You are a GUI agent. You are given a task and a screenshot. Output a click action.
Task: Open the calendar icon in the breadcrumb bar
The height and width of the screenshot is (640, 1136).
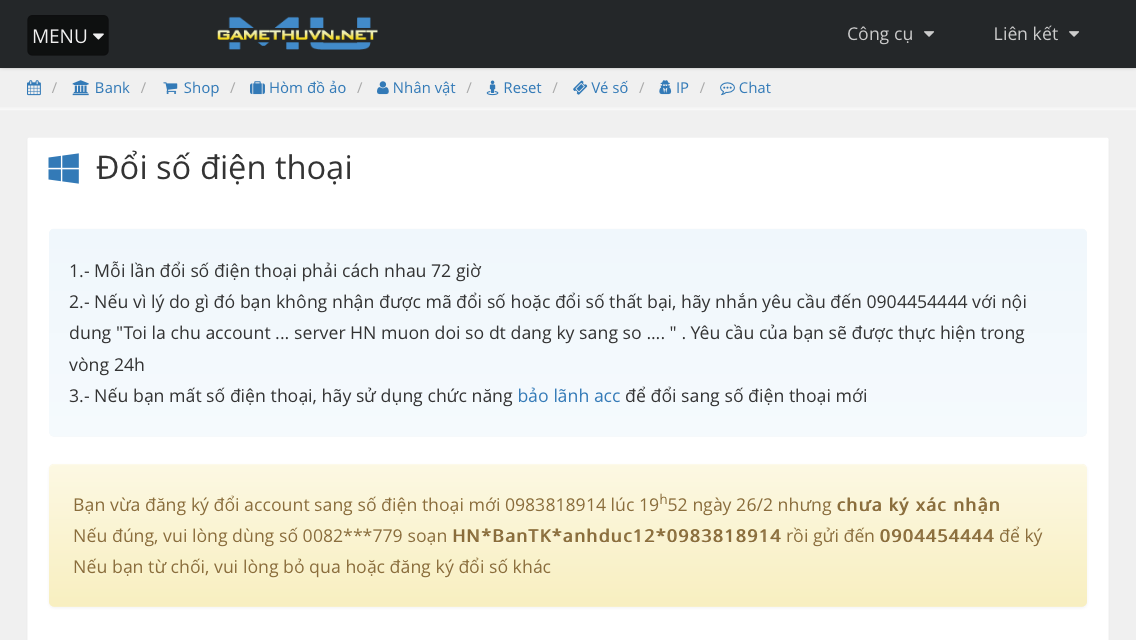[33, 88]
